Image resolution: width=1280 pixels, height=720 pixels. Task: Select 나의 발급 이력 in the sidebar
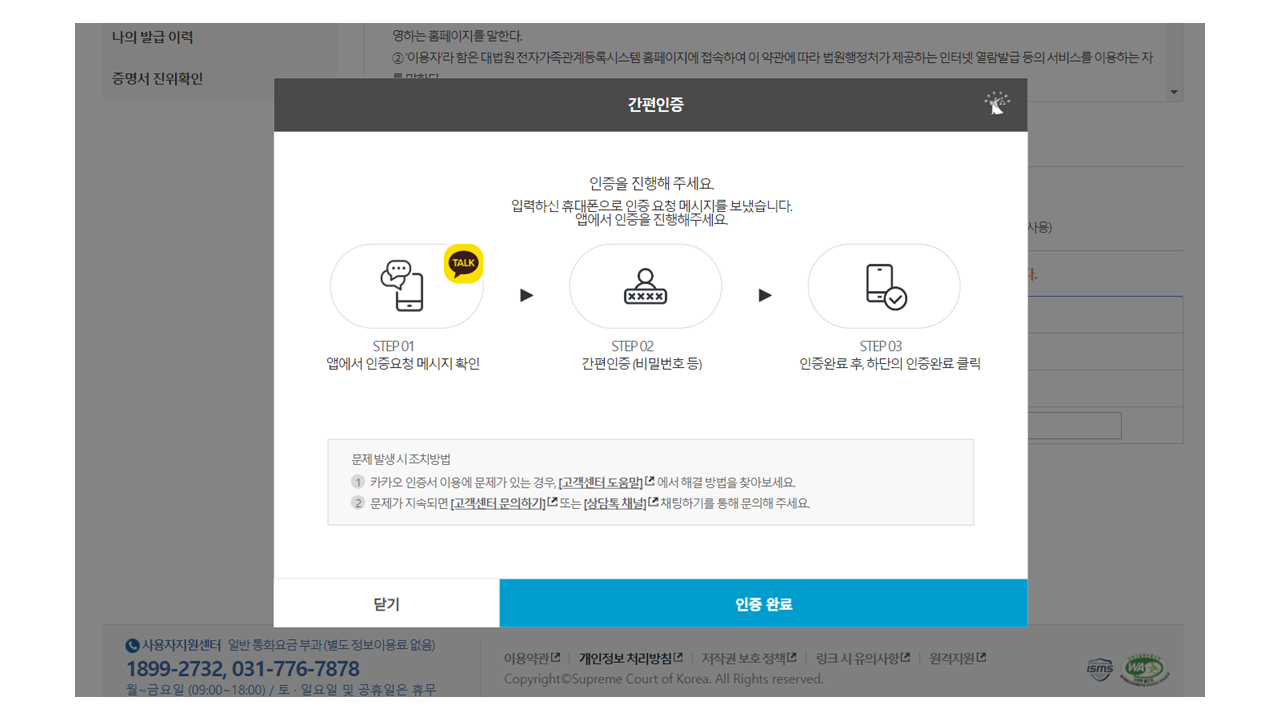point(153,36)
